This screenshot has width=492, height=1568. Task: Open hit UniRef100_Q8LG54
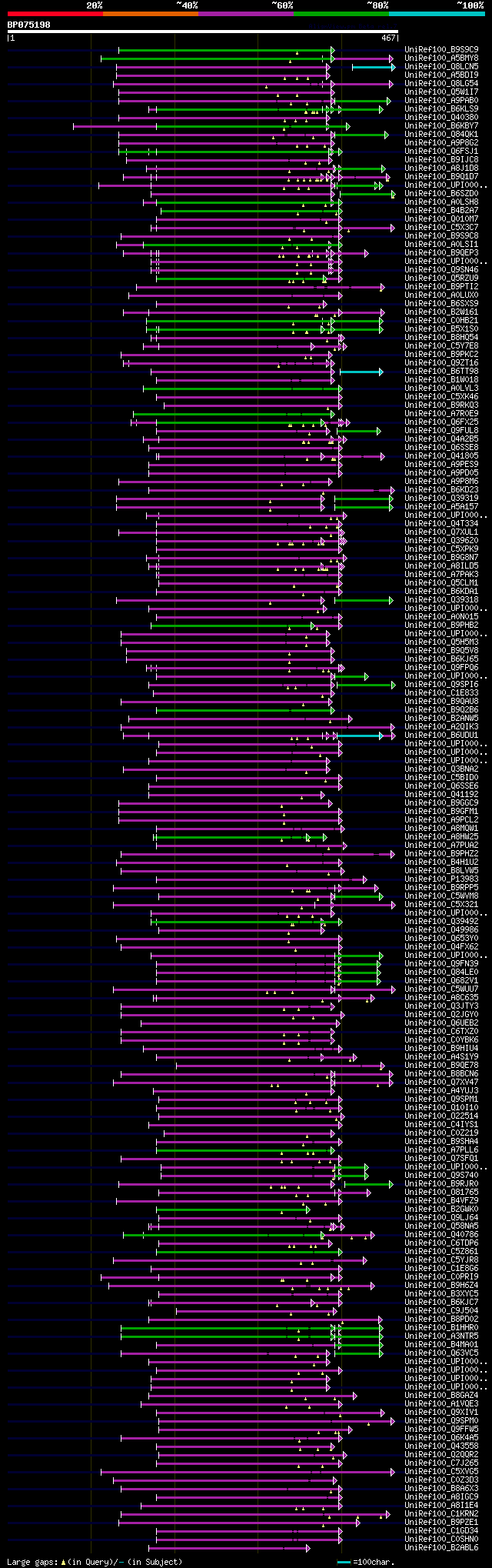(x=441, y=83)
